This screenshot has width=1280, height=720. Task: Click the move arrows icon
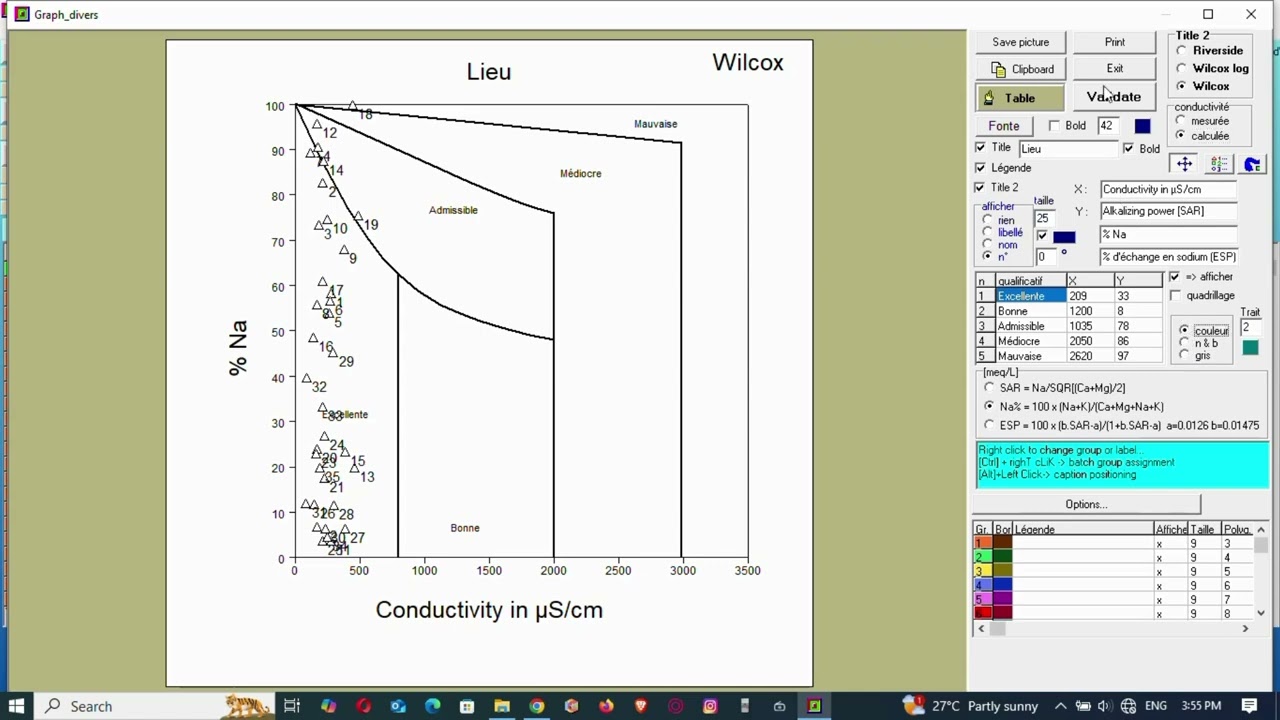pos(1184,165)
